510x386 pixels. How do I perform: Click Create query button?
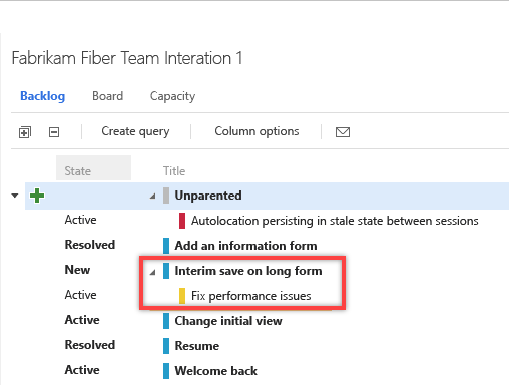pos(135,131)
